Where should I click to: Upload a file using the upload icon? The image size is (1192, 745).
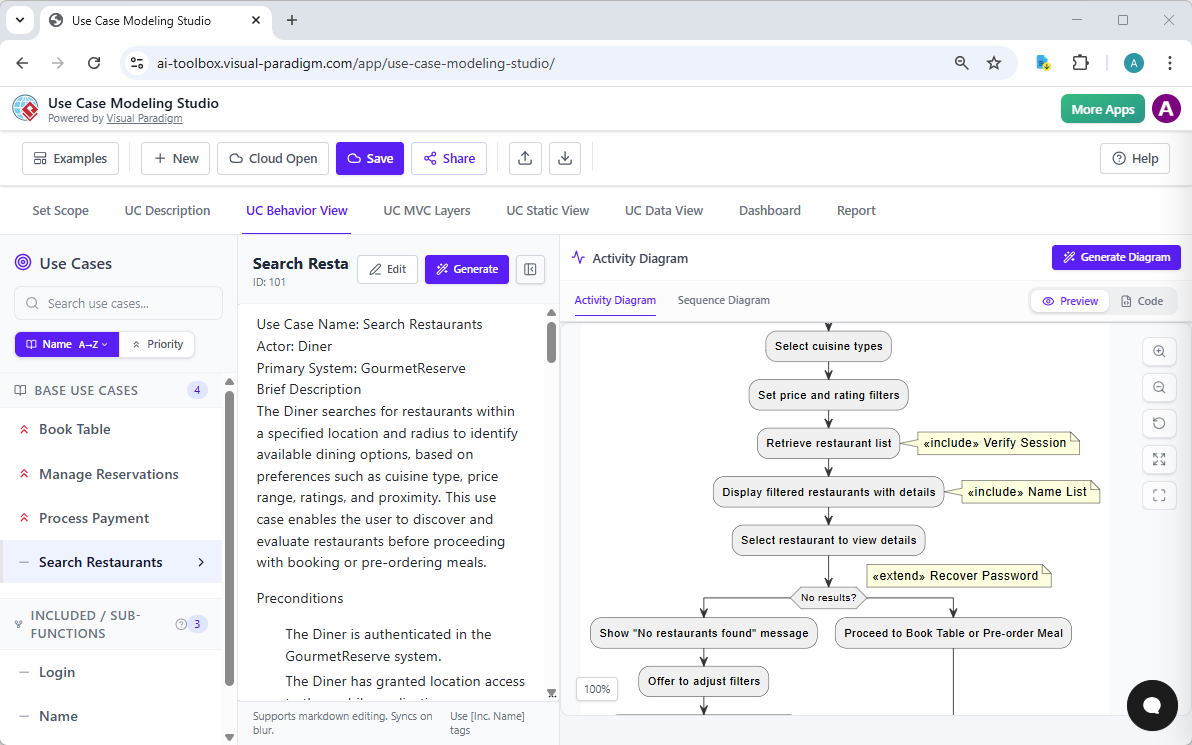[x=525, y=158]
